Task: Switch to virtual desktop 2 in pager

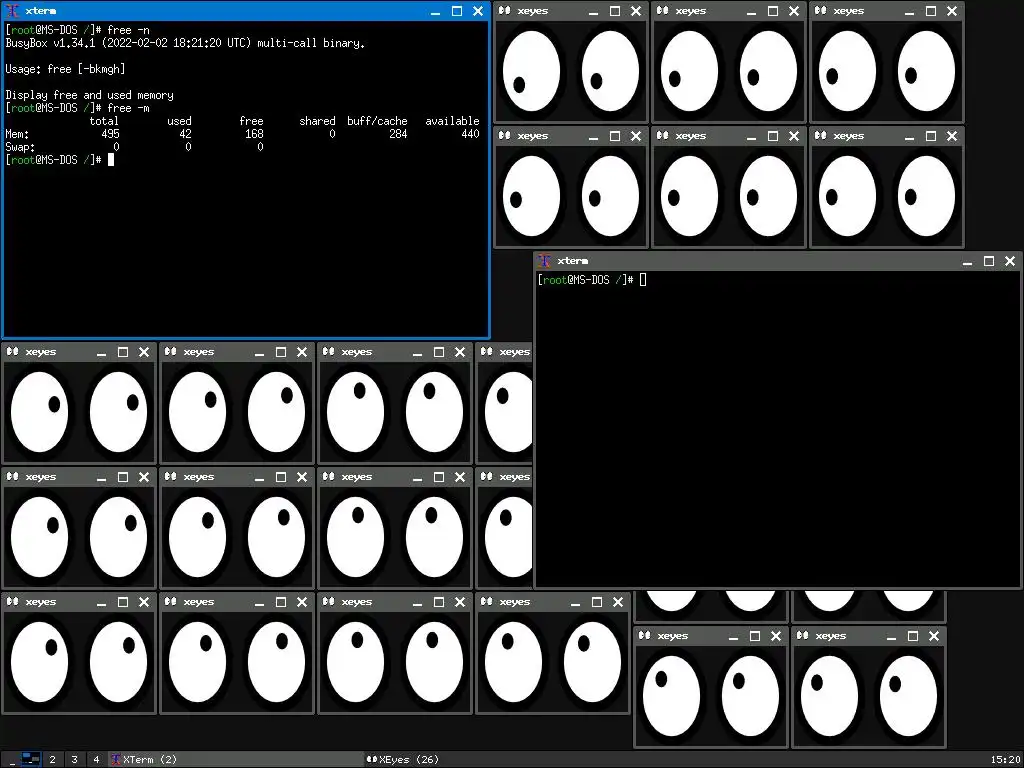Action: pos(52,760)
